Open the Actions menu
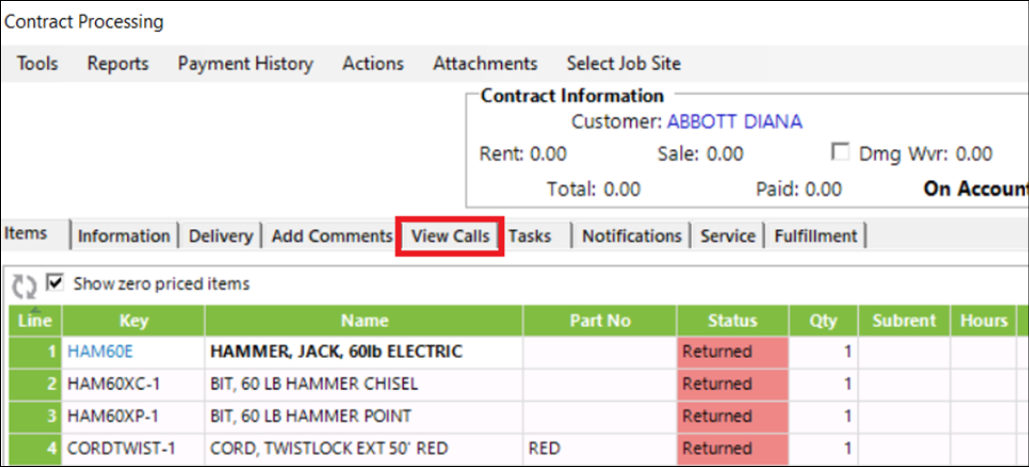 click(x=373, y=63)
